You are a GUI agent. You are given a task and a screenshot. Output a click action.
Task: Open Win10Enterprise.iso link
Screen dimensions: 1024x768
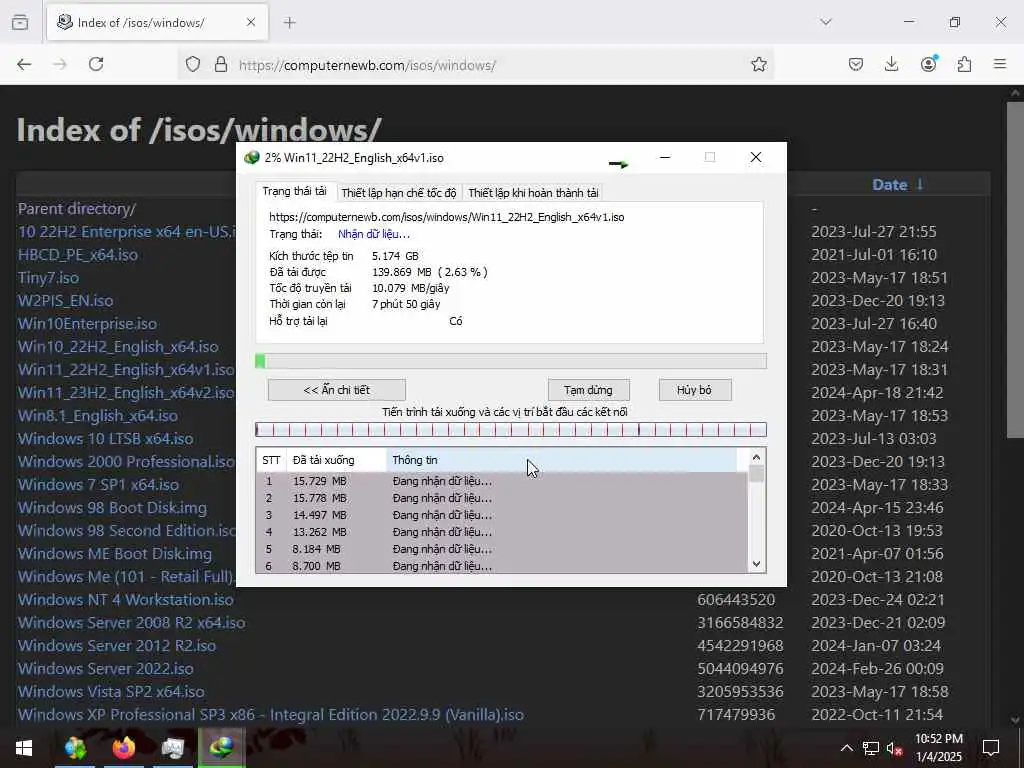[88, 324]
